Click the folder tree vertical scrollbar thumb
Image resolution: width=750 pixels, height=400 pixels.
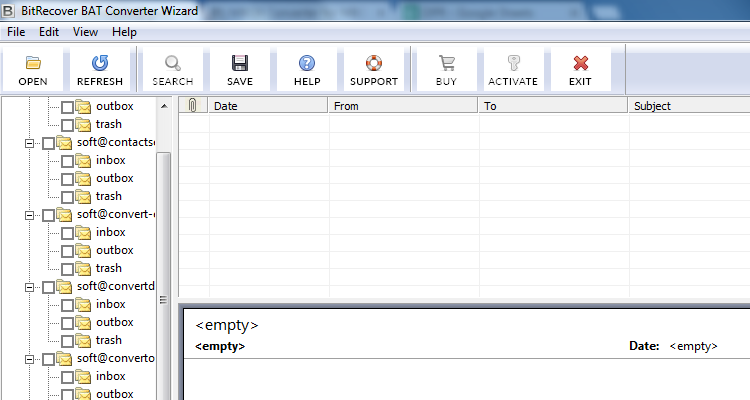coord(164,278)
